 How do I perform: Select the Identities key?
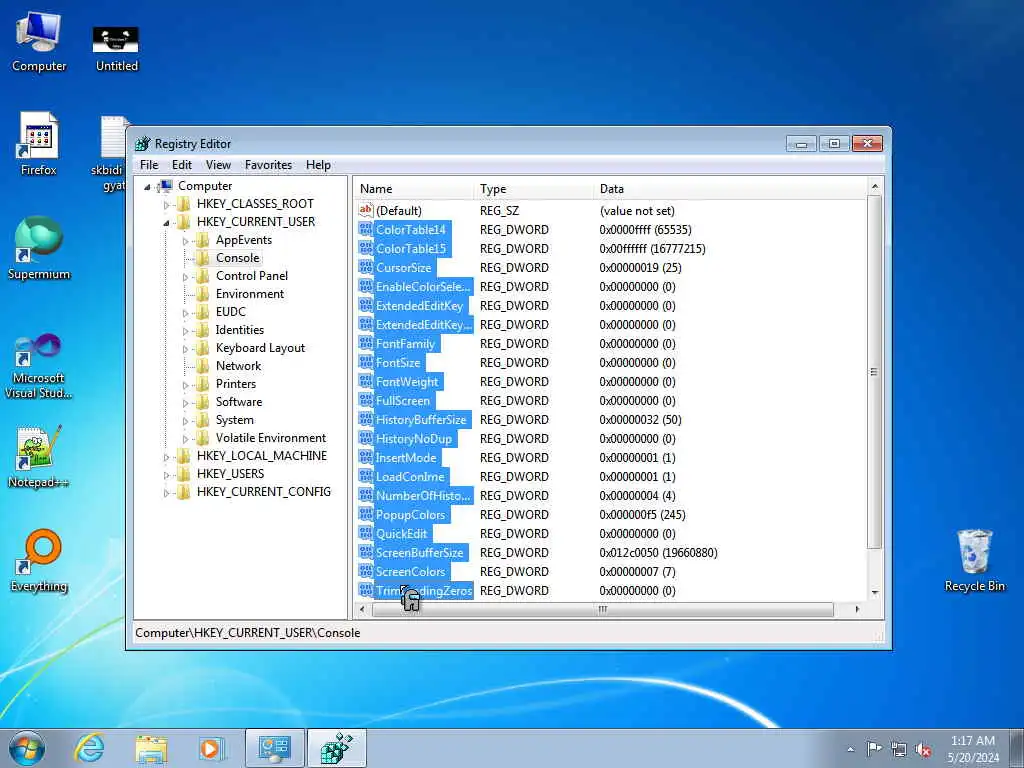(240, 330)
